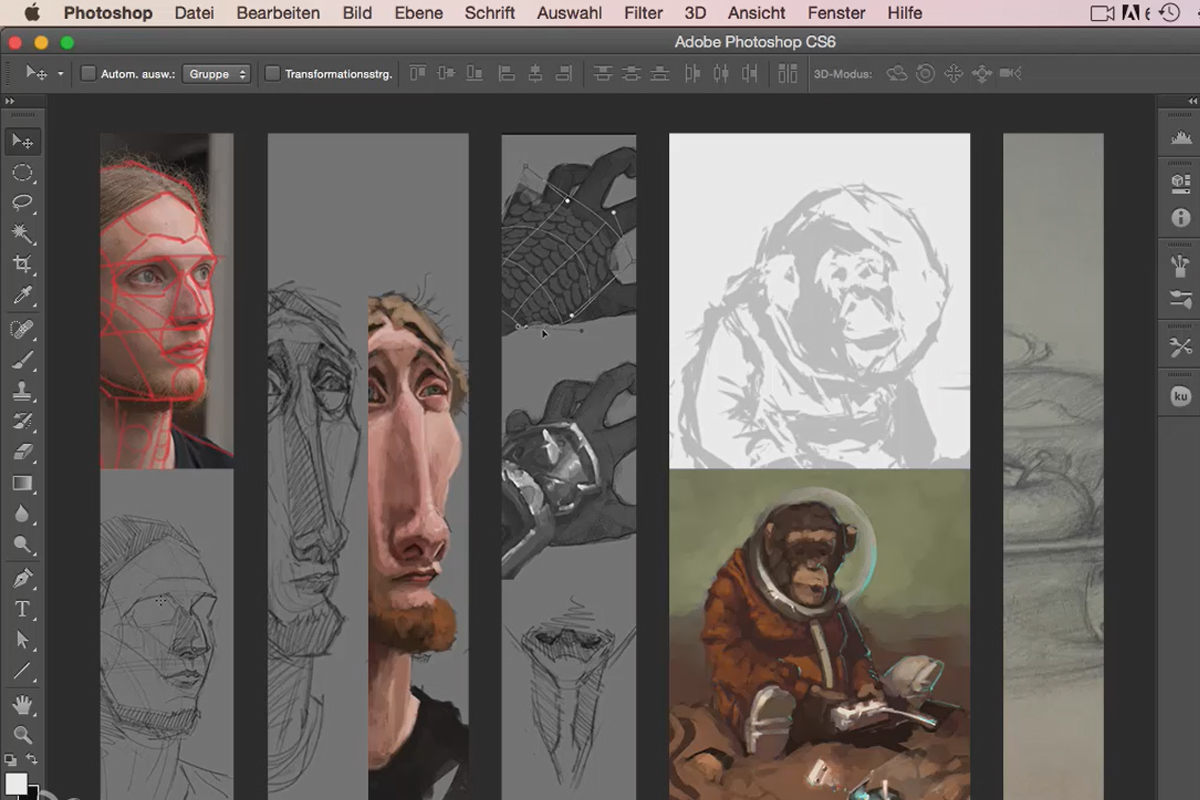Collapse the right panel dock
The image size is (1200, 800).
pos(1191,101)
